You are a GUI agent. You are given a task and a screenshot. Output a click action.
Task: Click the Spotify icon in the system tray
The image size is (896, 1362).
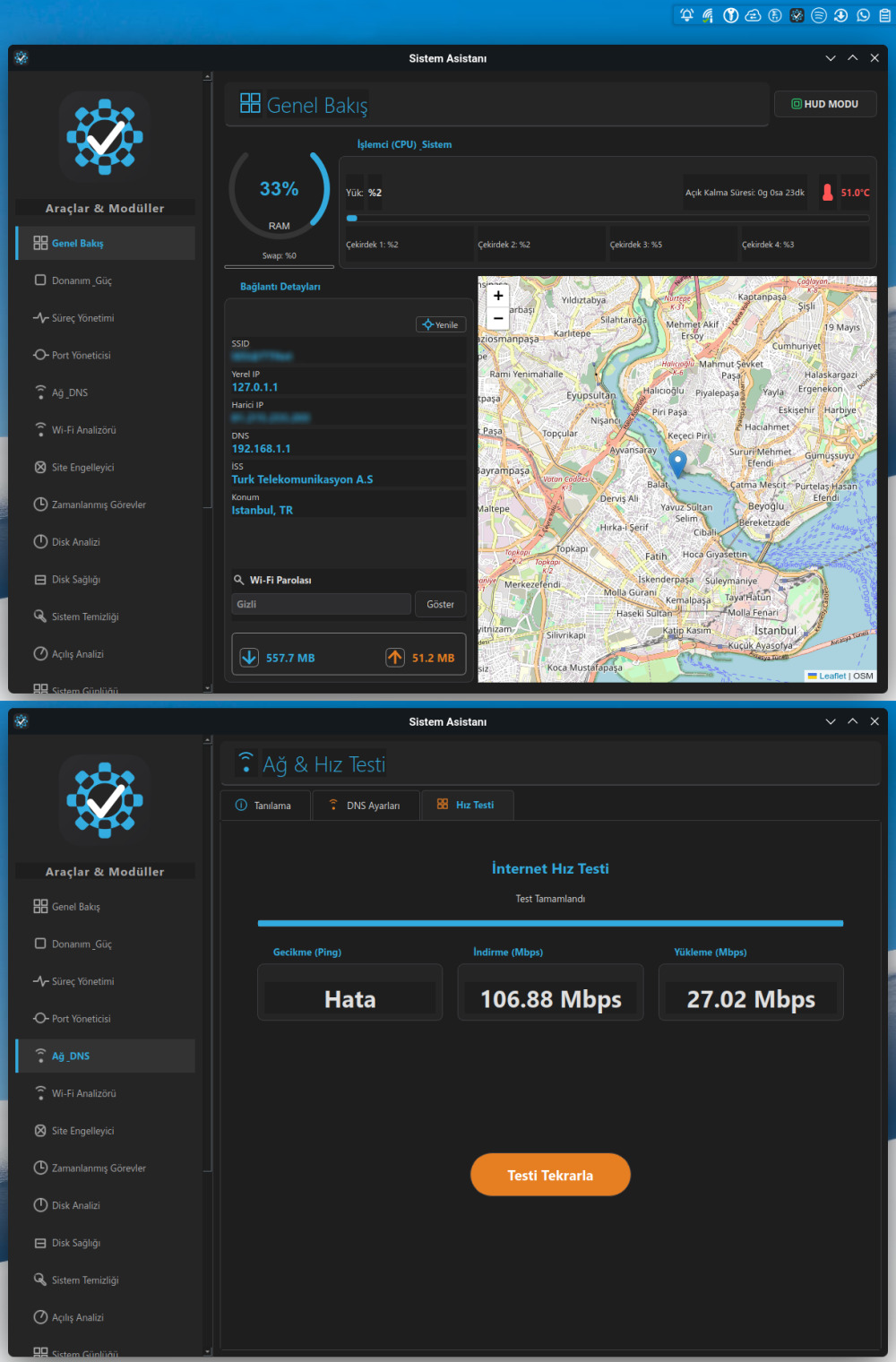(x=818, y=15)
